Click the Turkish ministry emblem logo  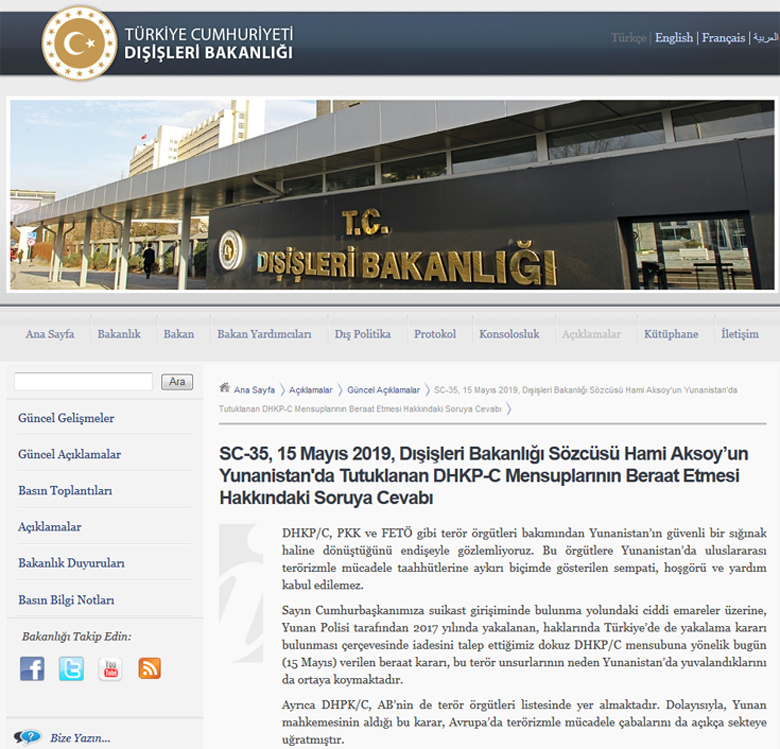pyautogui.click(x=78, y=42)
